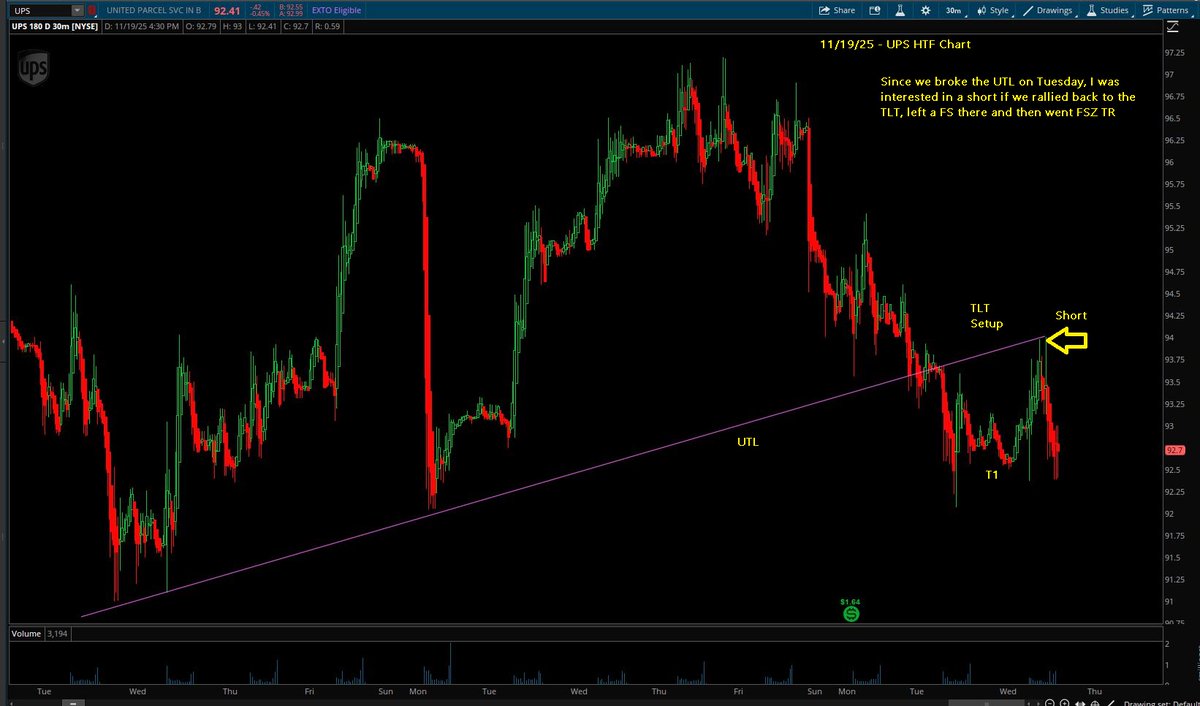Click the 'UNITED PARCEL SVC IN B' description
The width and height of the screenshot is (1200, 706).
point(154,11)
